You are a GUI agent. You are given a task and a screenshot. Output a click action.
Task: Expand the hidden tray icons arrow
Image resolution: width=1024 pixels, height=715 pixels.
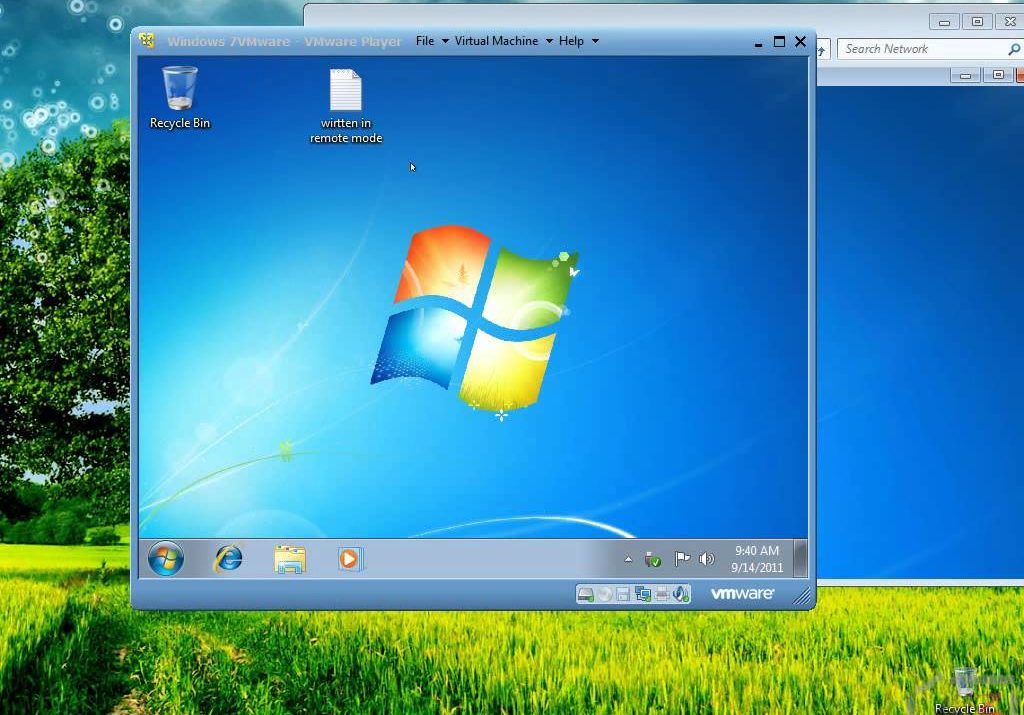(x=628, y=560)
